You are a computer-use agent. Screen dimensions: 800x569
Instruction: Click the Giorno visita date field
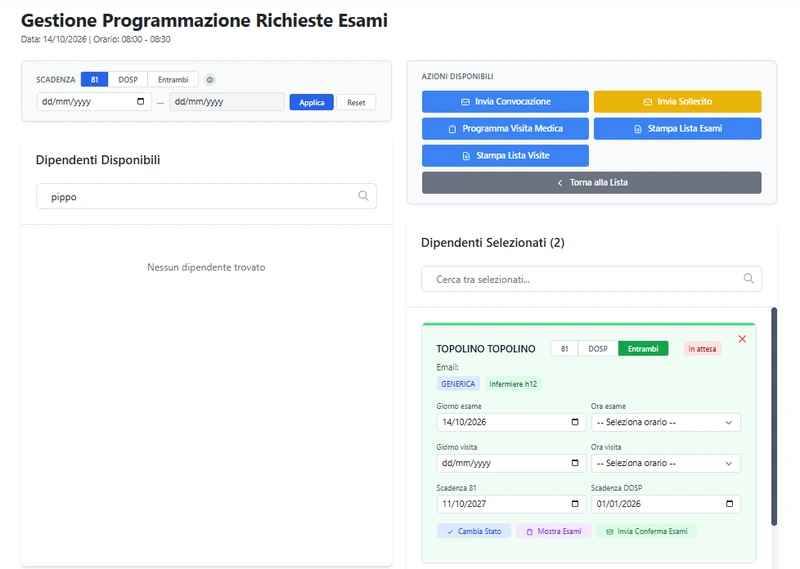[511, 463]
